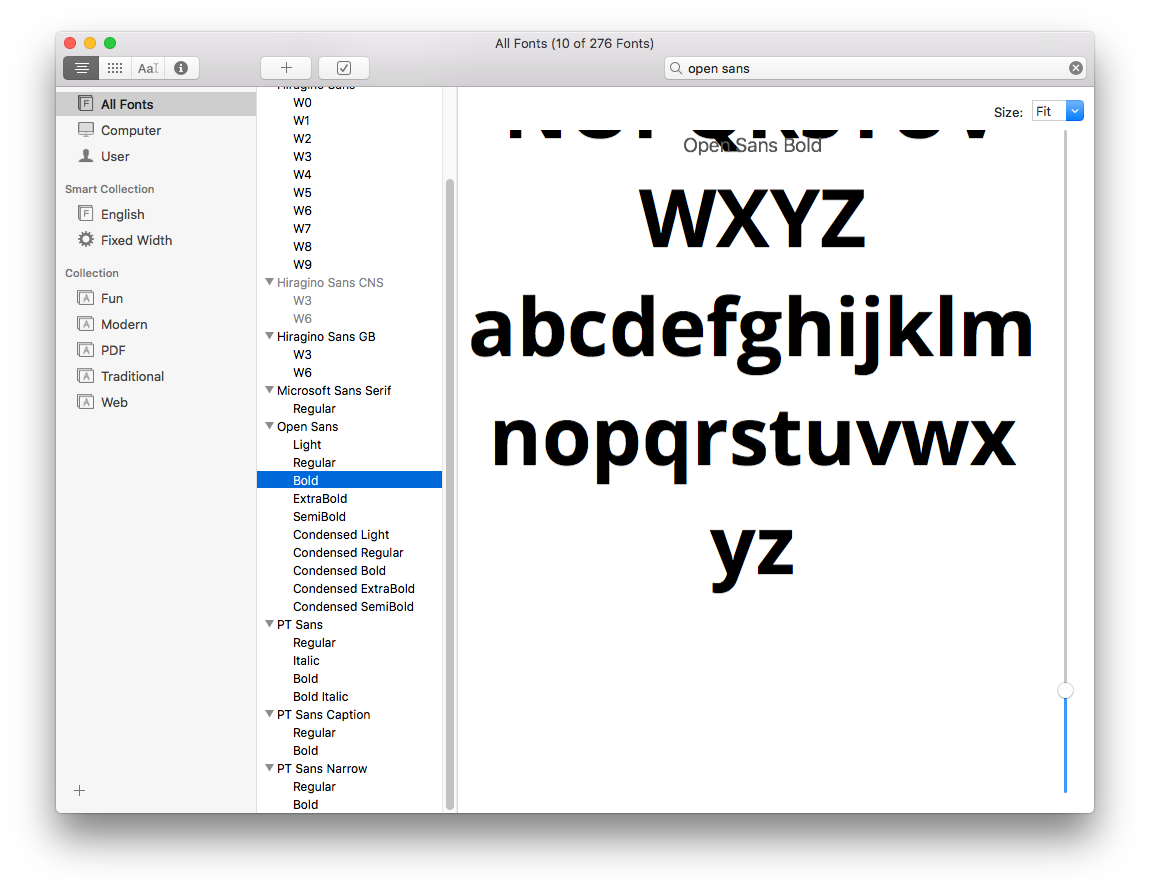Click the Traditional collection icon
This screenshot has width=1150, height=893.
coord(86,376)
